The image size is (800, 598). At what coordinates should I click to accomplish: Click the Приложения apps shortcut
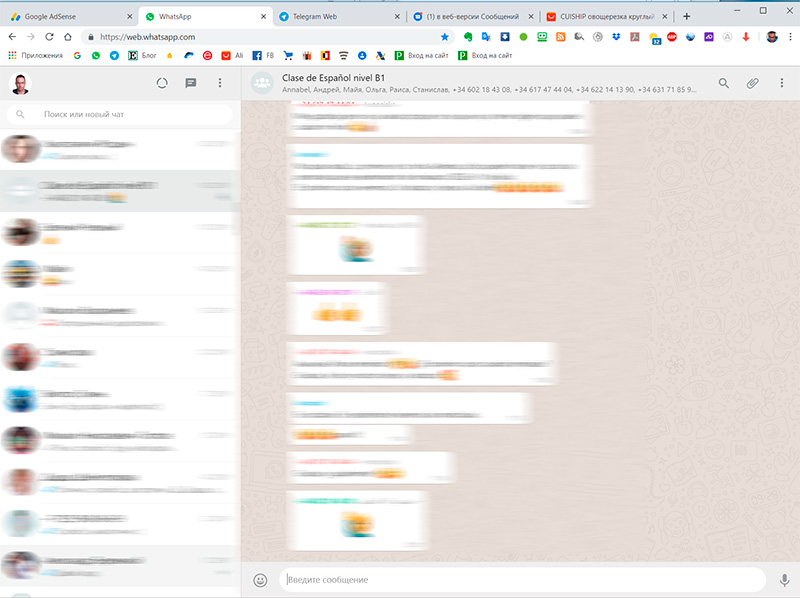click(36, 55)
